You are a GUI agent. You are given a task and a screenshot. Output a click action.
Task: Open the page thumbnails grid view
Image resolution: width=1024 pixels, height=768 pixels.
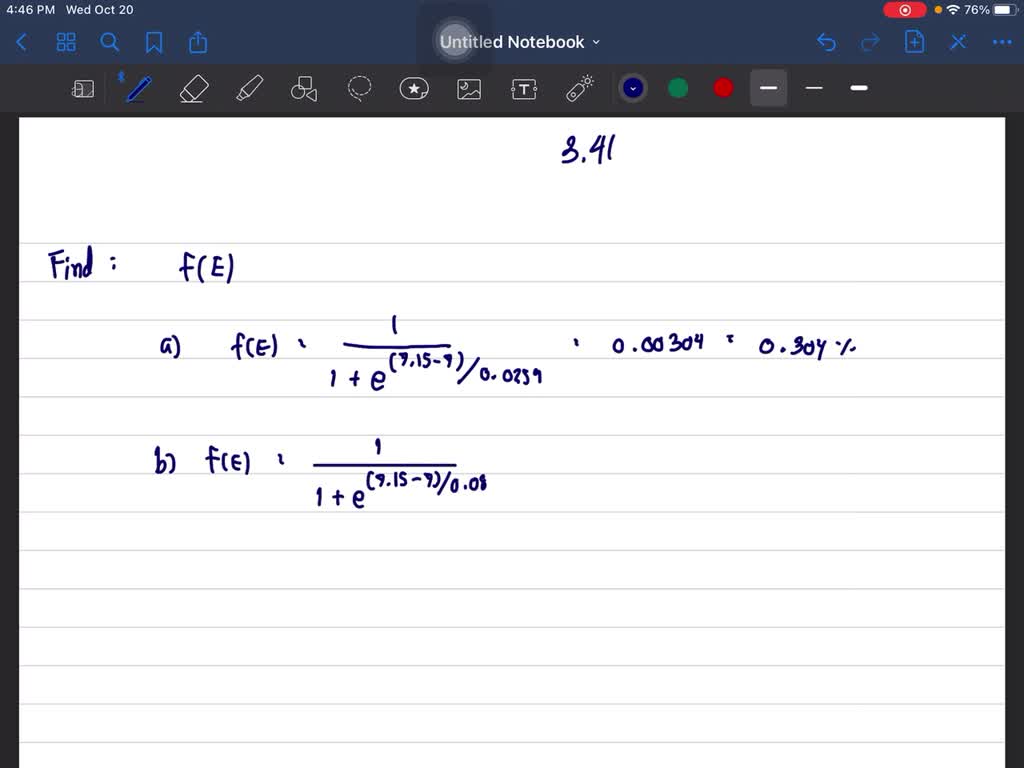(66, 42)
